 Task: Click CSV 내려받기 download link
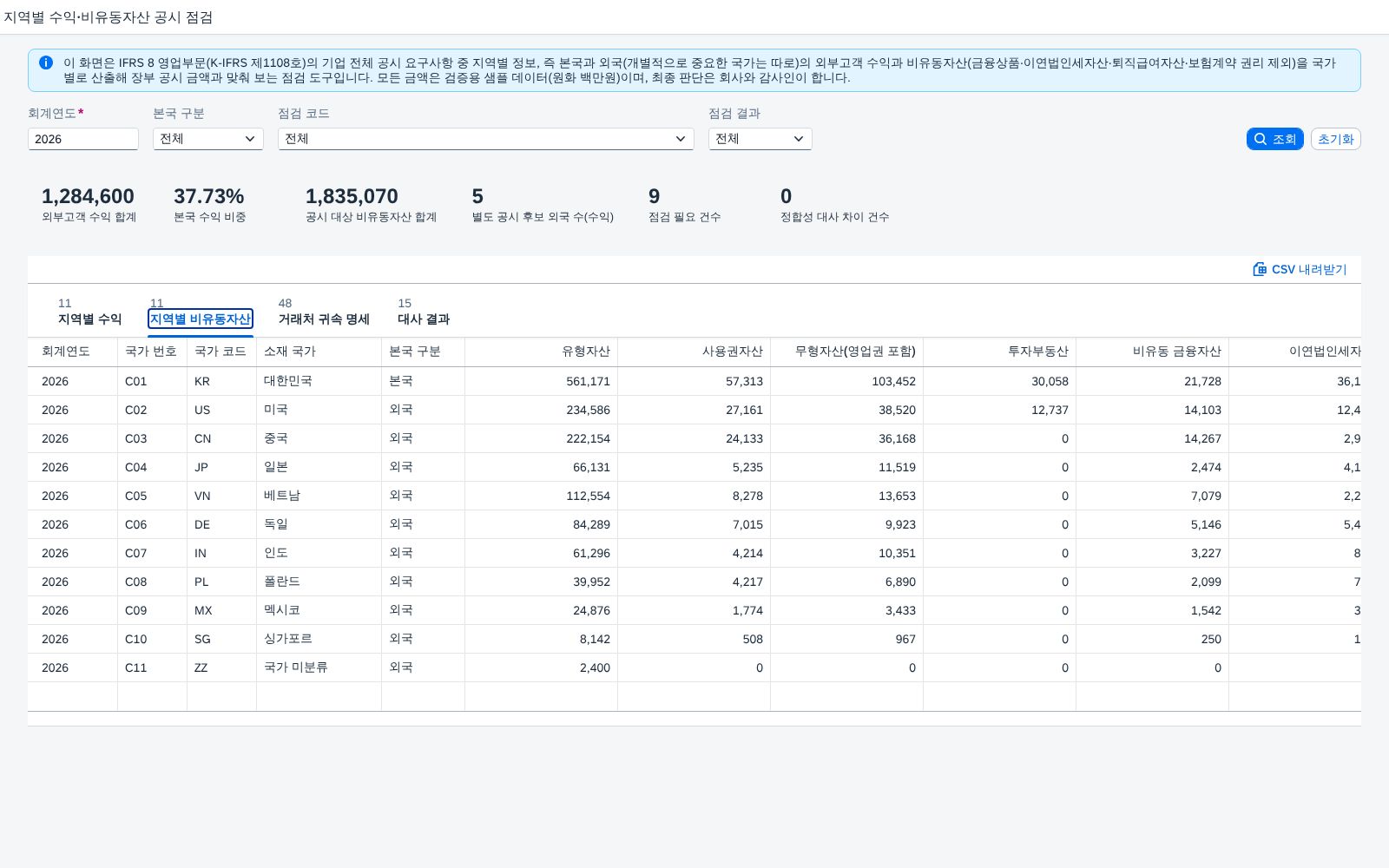pyautogui.click(x=1300, y=269)
